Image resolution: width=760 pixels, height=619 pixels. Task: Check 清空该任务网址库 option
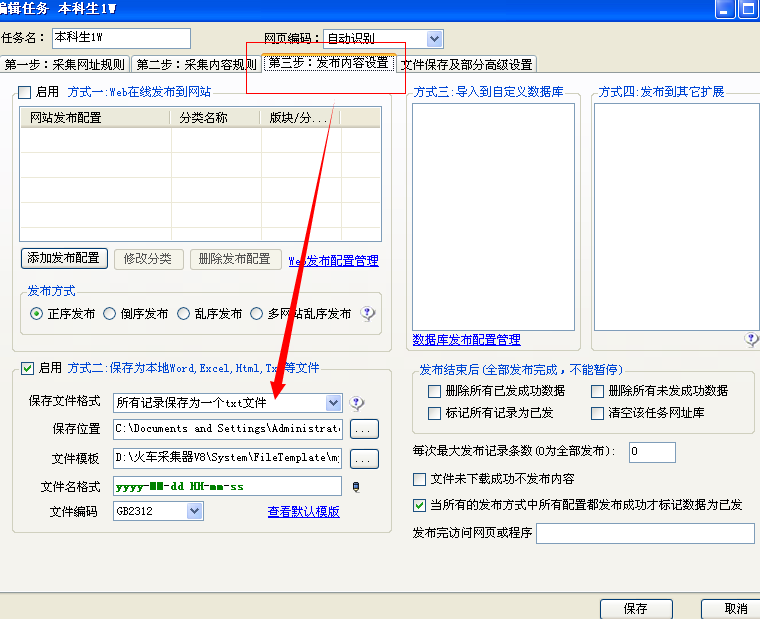[x=597, y=413]
